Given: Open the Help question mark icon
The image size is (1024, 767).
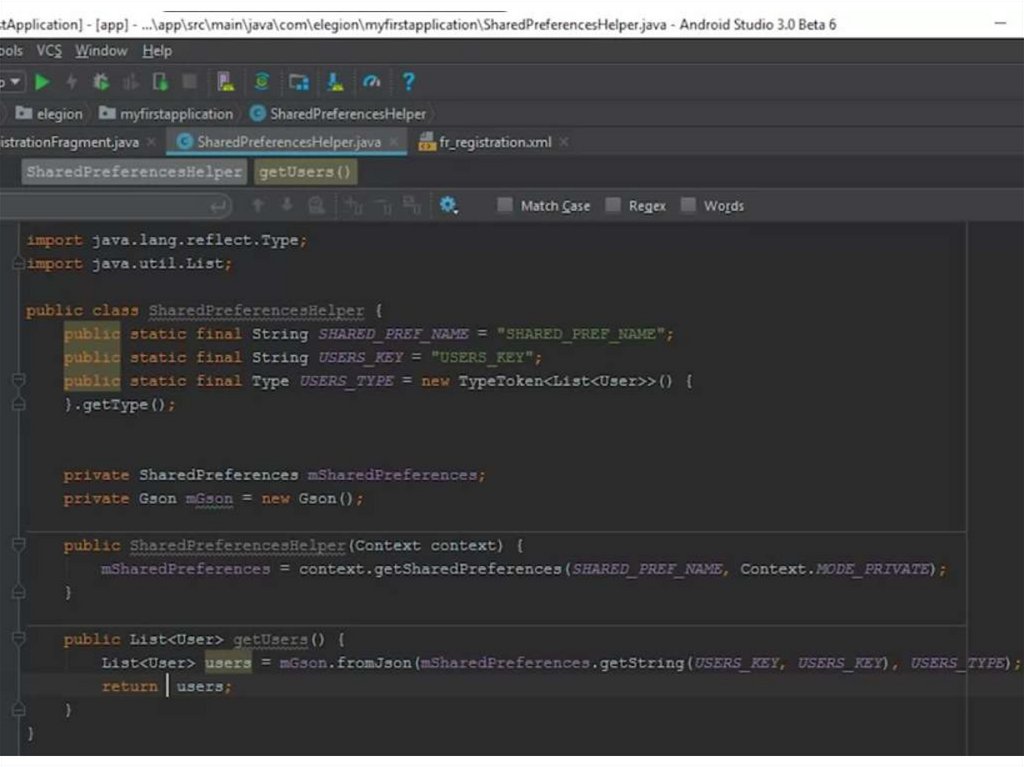Looking at the screenshot, I should point(408,82).
